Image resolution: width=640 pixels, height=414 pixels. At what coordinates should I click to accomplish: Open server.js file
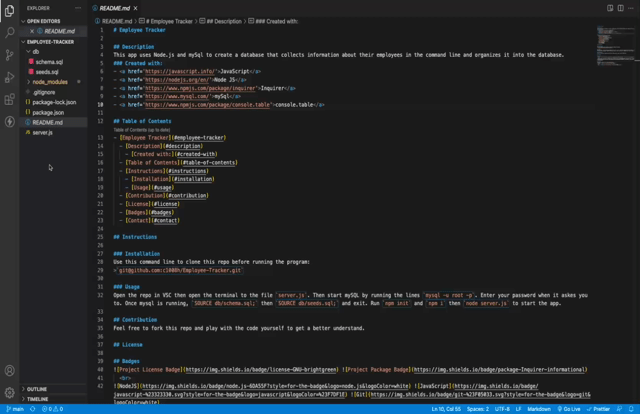(42, 133)
